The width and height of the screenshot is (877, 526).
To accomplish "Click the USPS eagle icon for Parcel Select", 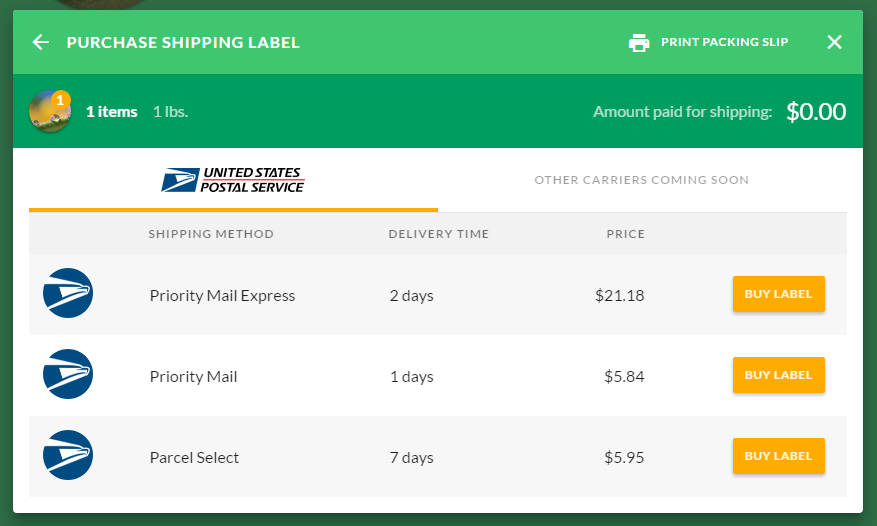I will (68, 456).
